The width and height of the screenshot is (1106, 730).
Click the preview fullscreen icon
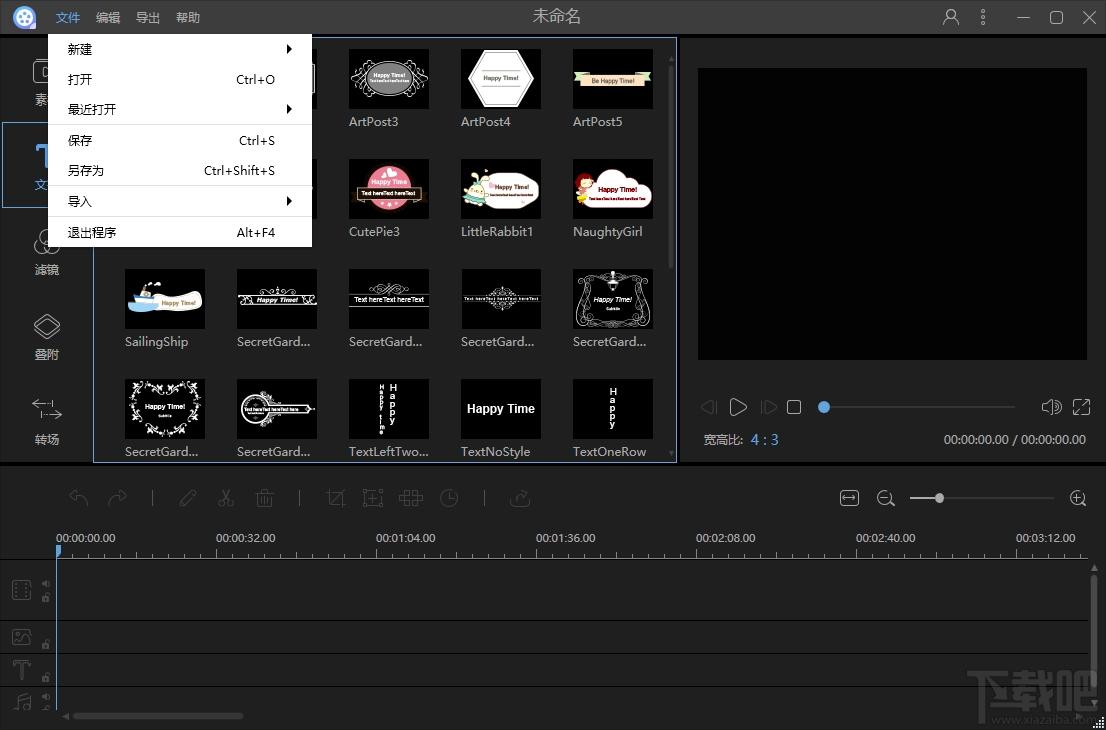point(1081,407)
